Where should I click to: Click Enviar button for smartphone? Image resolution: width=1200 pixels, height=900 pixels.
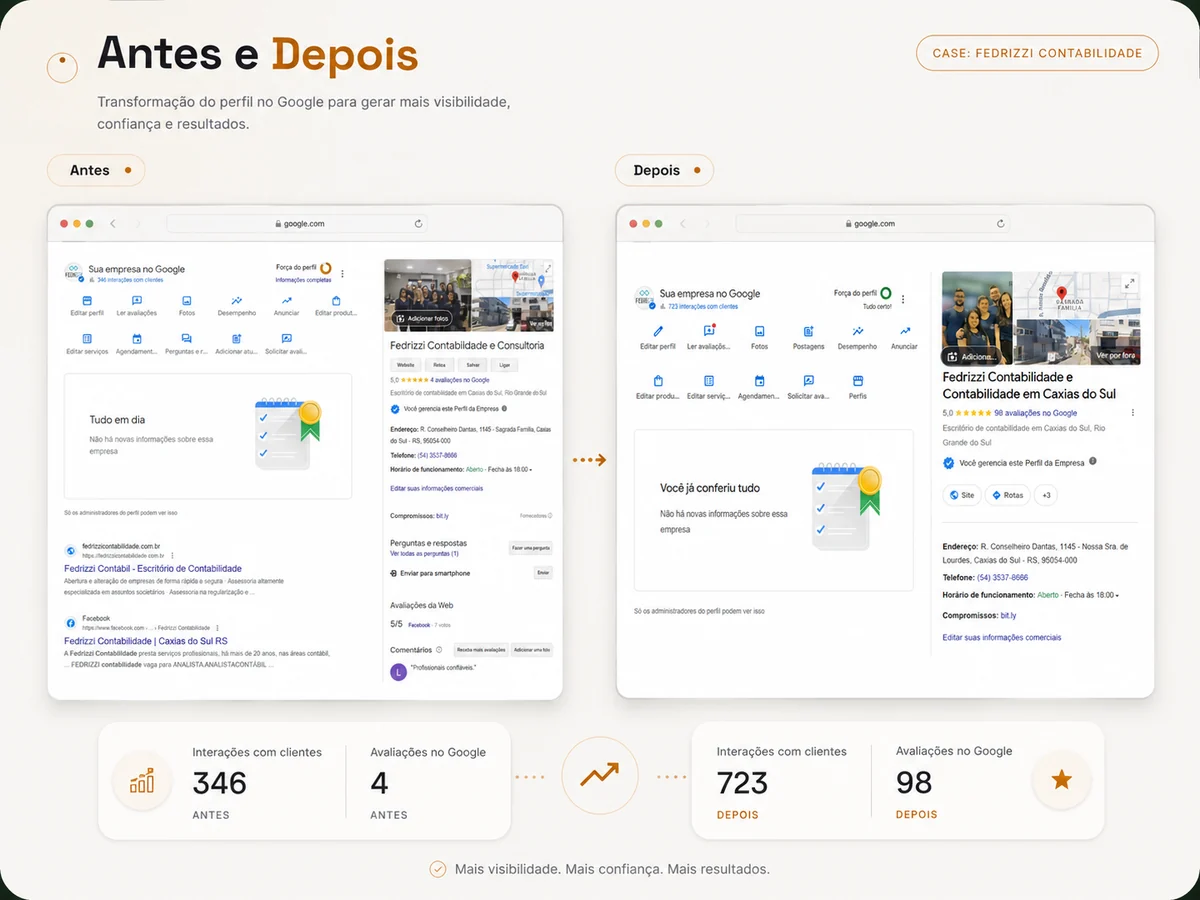click(543, 573)
